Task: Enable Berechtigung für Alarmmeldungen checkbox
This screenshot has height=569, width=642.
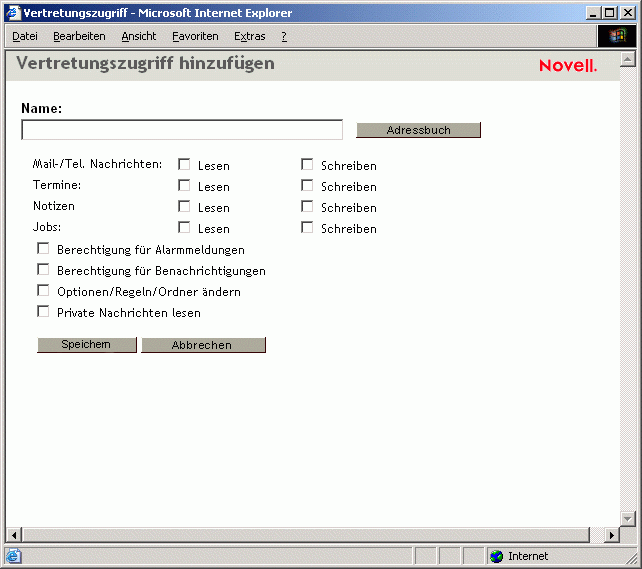Action: pyautogui.click(x=43, y=248)
